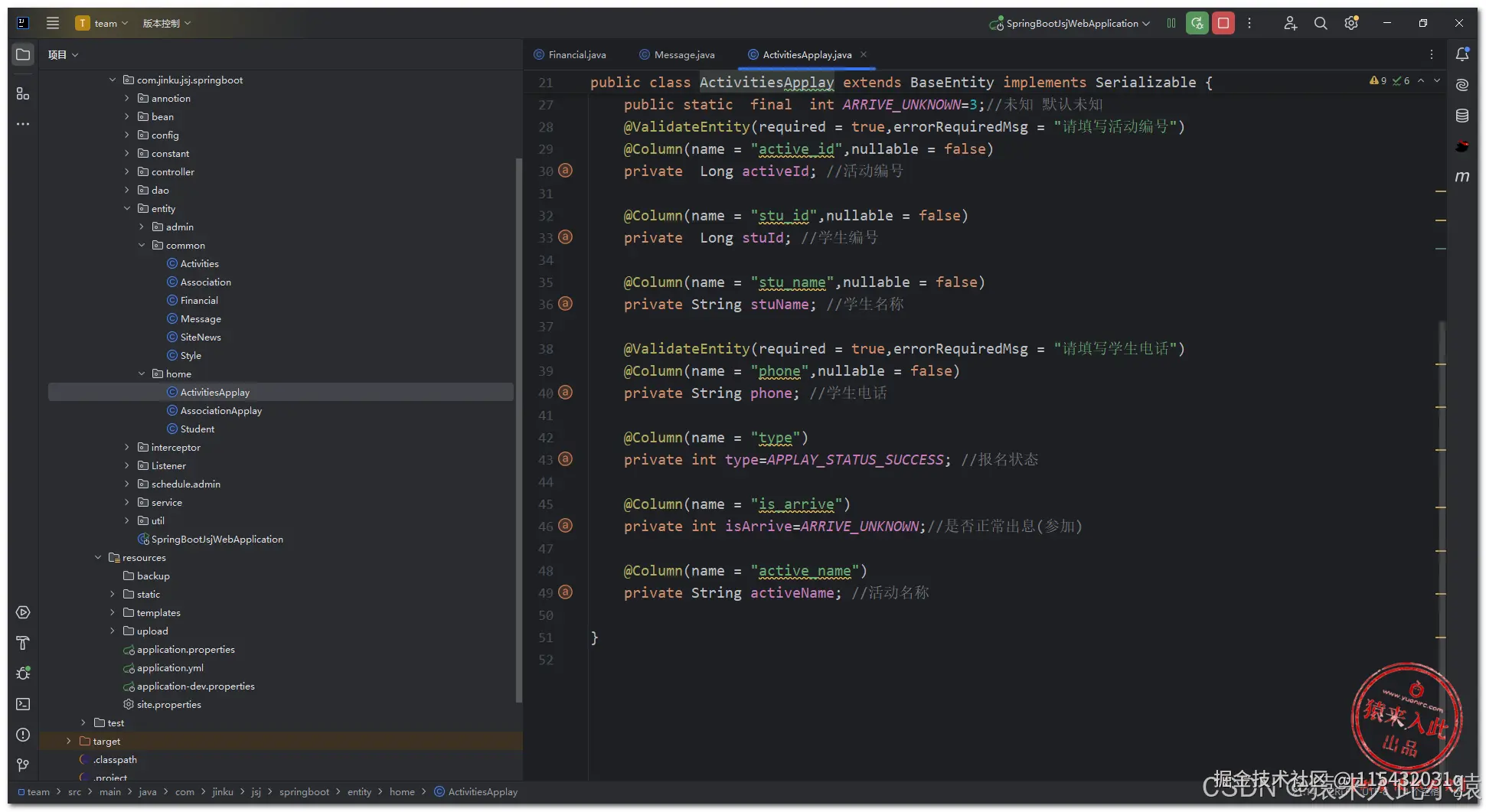Expand the controller package

pos(127,171)
